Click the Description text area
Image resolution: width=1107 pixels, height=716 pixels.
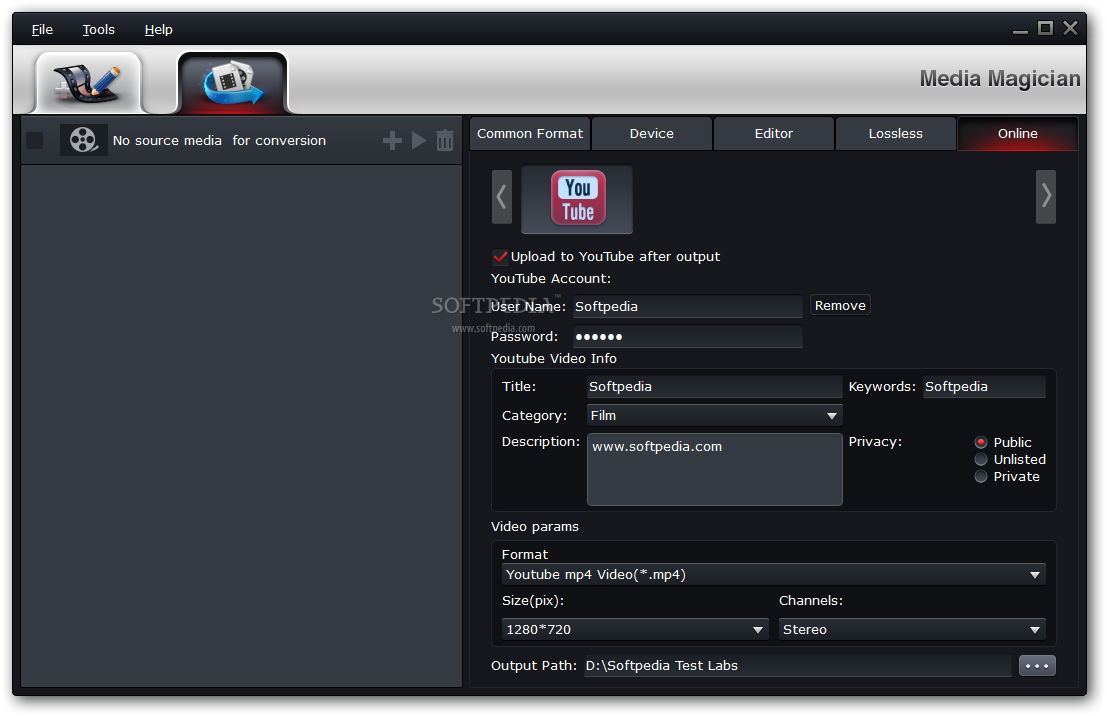[x=714, y=469]
